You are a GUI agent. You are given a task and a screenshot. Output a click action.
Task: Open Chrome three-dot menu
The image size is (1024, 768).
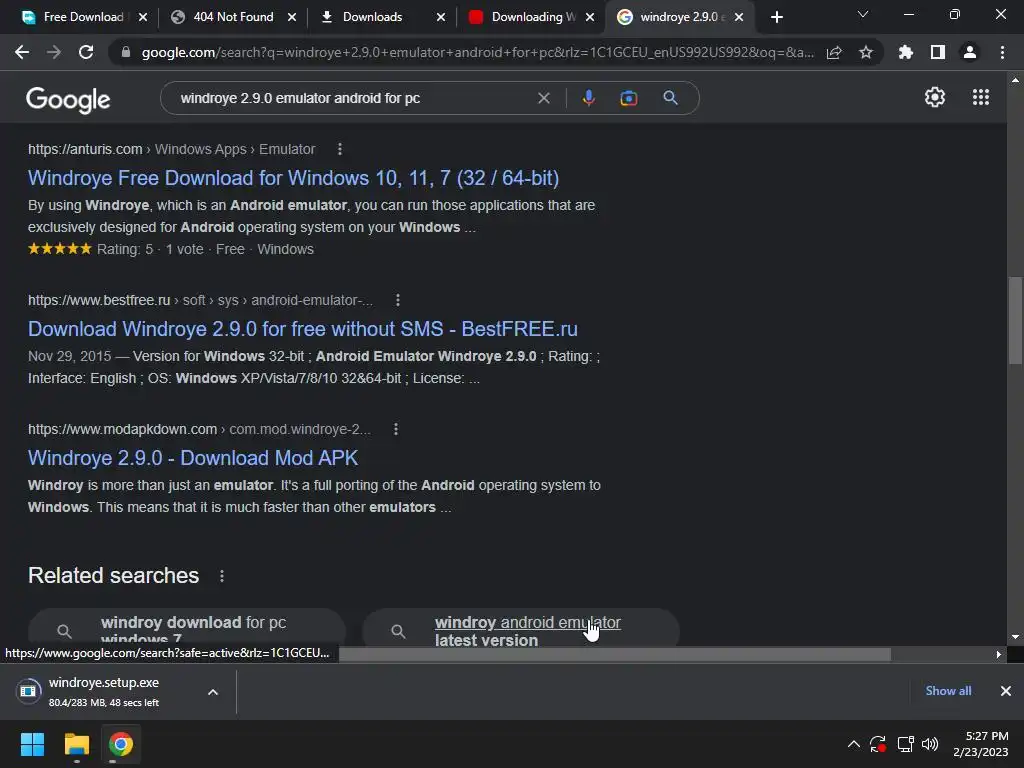(x=1002, y=52)
